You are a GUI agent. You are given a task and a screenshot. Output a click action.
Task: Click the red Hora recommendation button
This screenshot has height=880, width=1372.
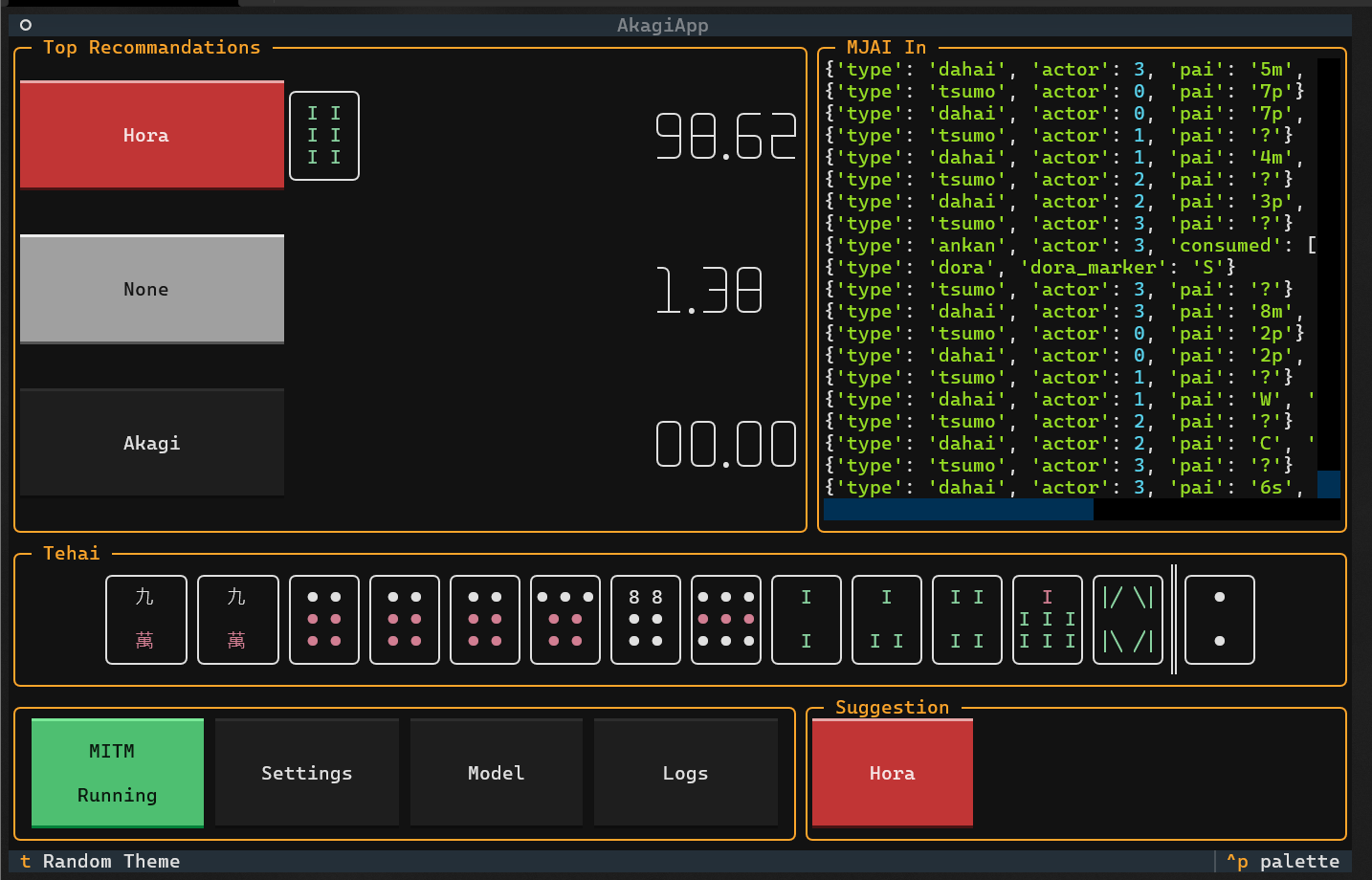[152, 135]
